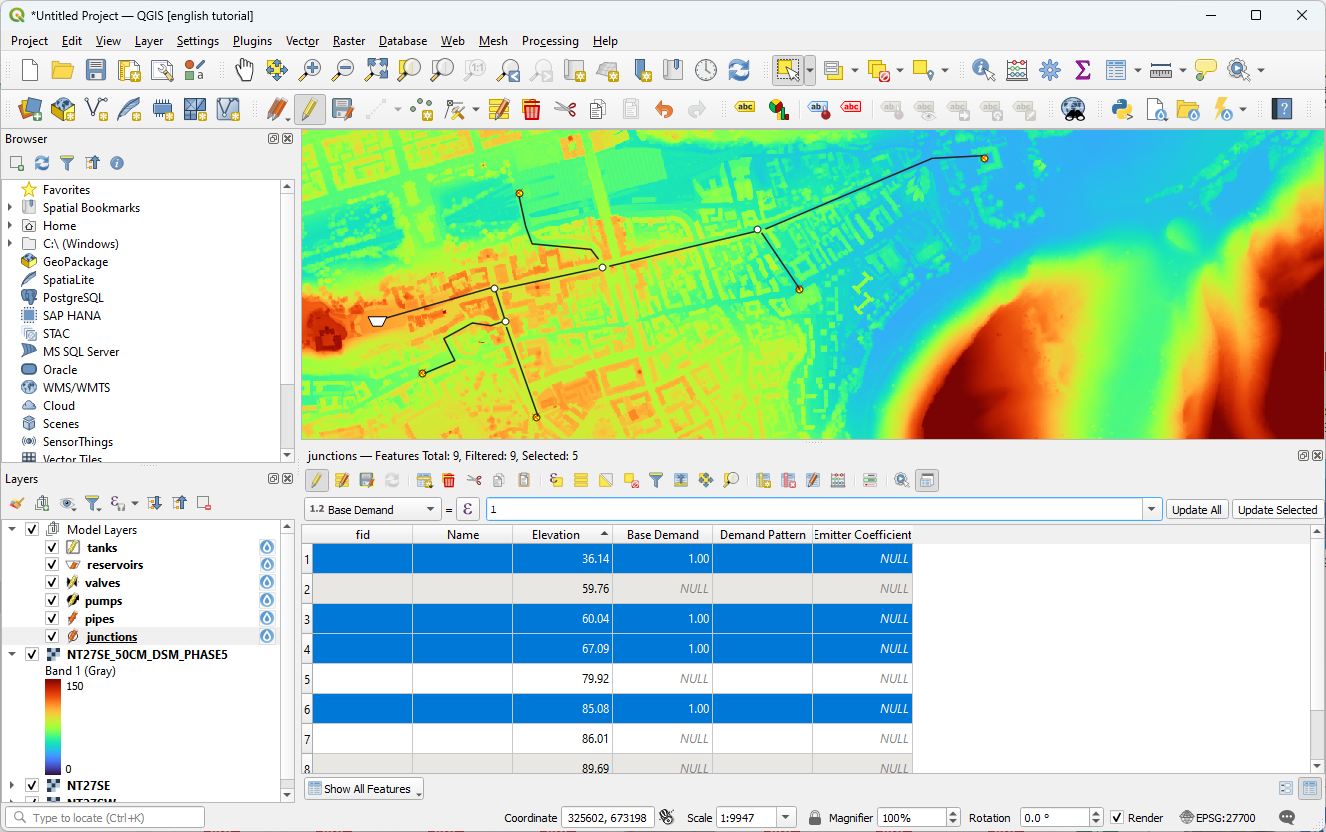Open the Processing menu
Image resolution: width=1326 pixels, height=832 pixels.
(549, 41)
